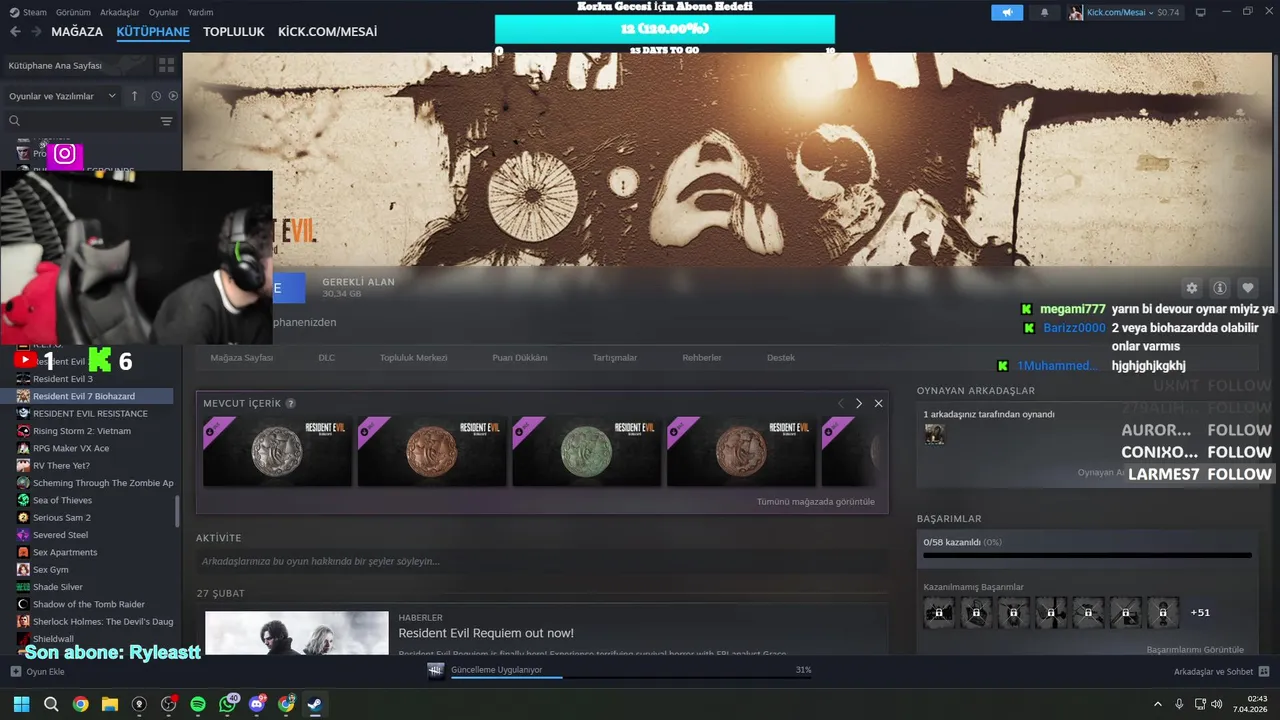
Task: Select RESIDENT EVIL RESISTANCE in library list
Action: pos(90,413)
